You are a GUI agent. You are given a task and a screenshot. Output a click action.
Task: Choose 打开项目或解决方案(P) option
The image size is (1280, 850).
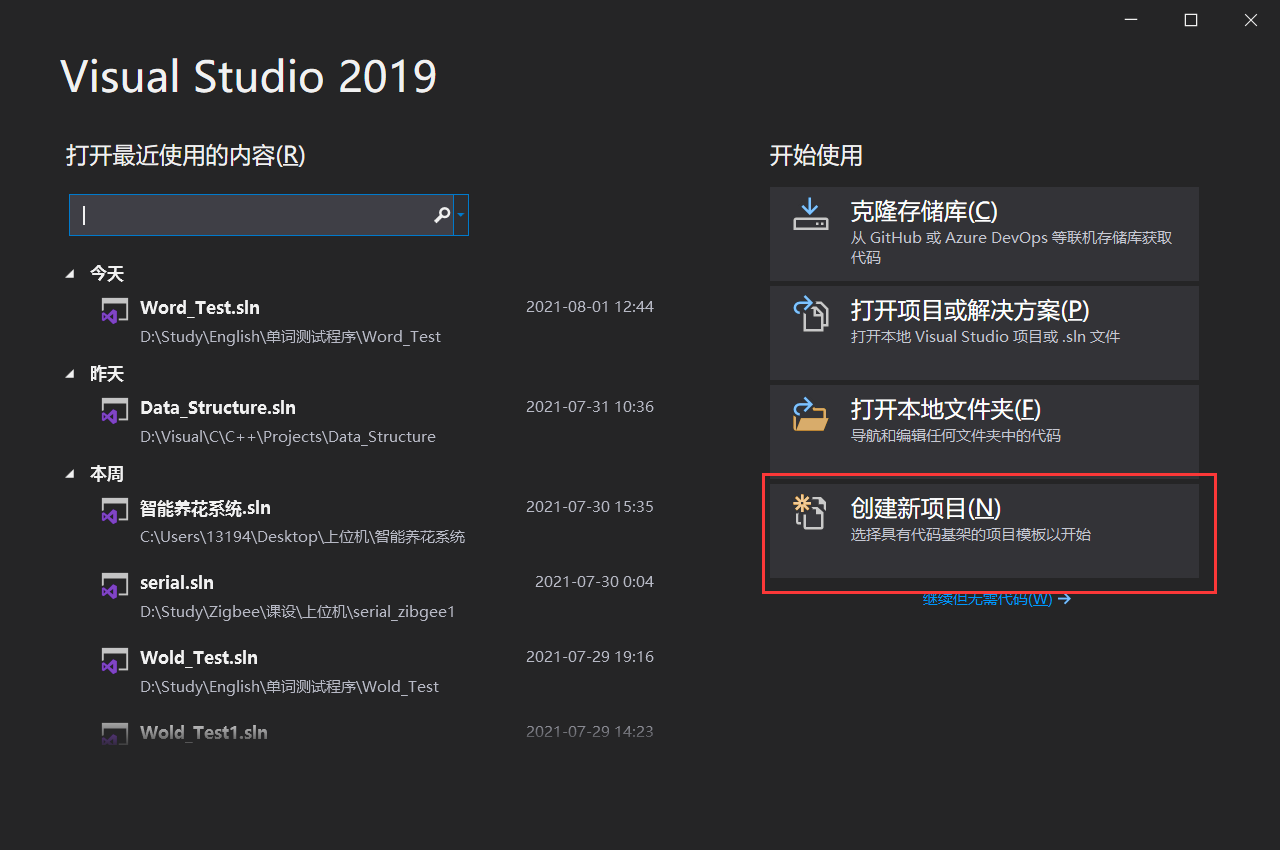click(x=984, y=332)
